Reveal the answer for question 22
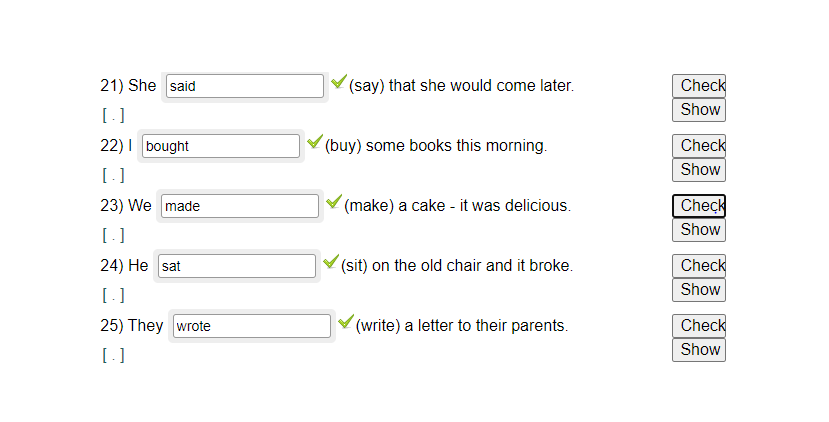 click(x=698, y=170)
